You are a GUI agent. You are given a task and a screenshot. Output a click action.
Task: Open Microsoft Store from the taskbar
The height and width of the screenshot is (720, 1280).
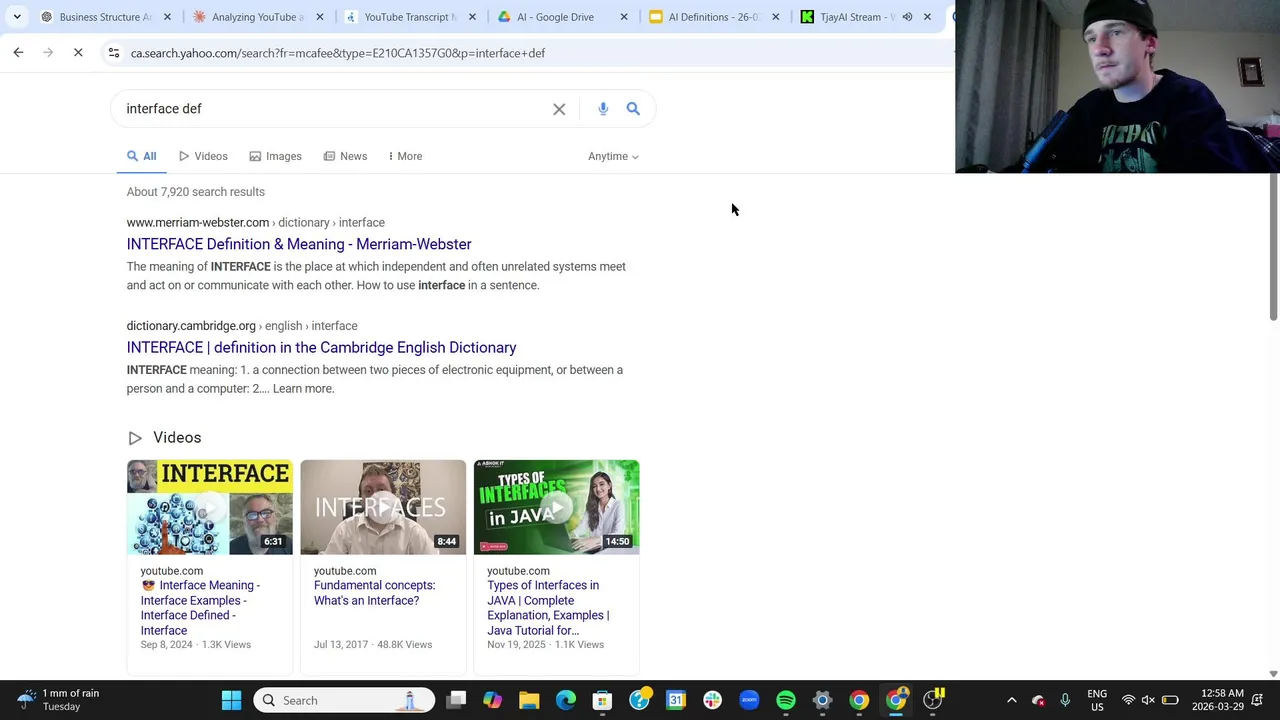[x=602, y=700]
